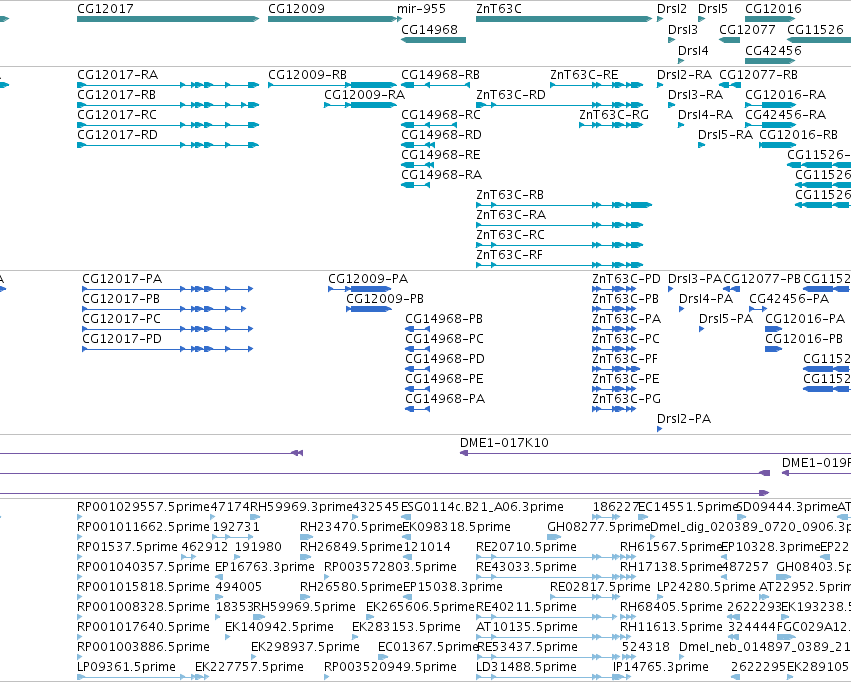Click transcript ZnT63C-RG
The image size is (851, 682).
tap(614, 114)
